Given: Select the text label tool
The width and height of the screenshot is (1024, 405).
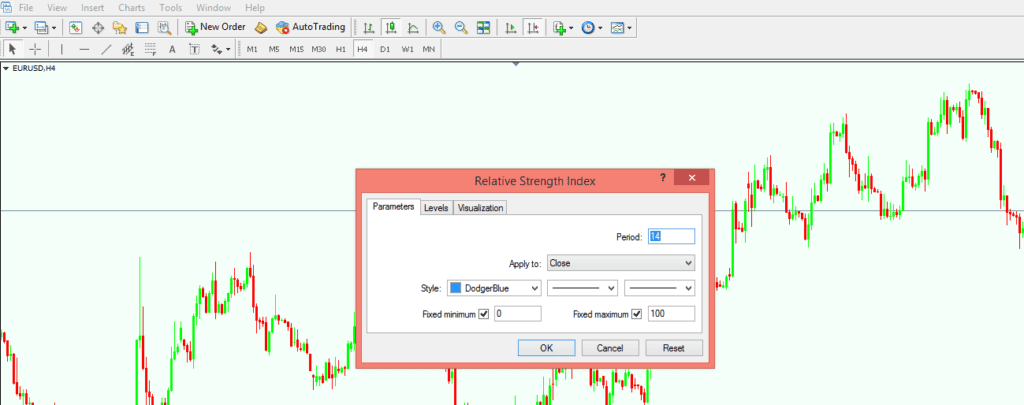Looking at the screenshot, I should 172,49.
